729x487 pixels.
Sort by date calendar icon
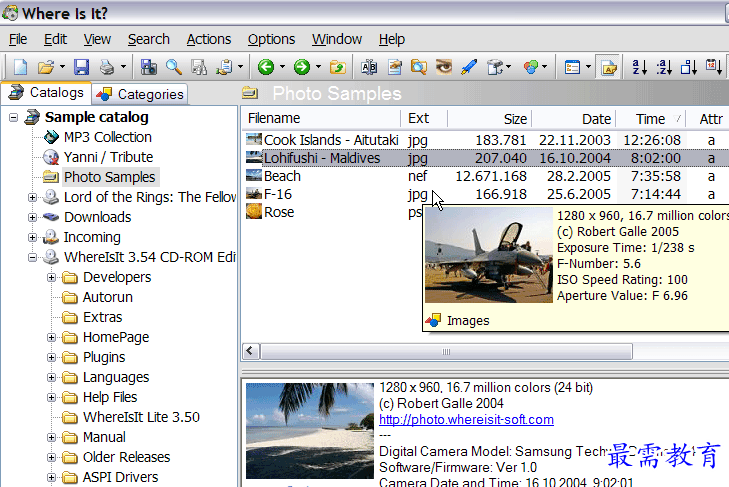(x=714, y=67)
